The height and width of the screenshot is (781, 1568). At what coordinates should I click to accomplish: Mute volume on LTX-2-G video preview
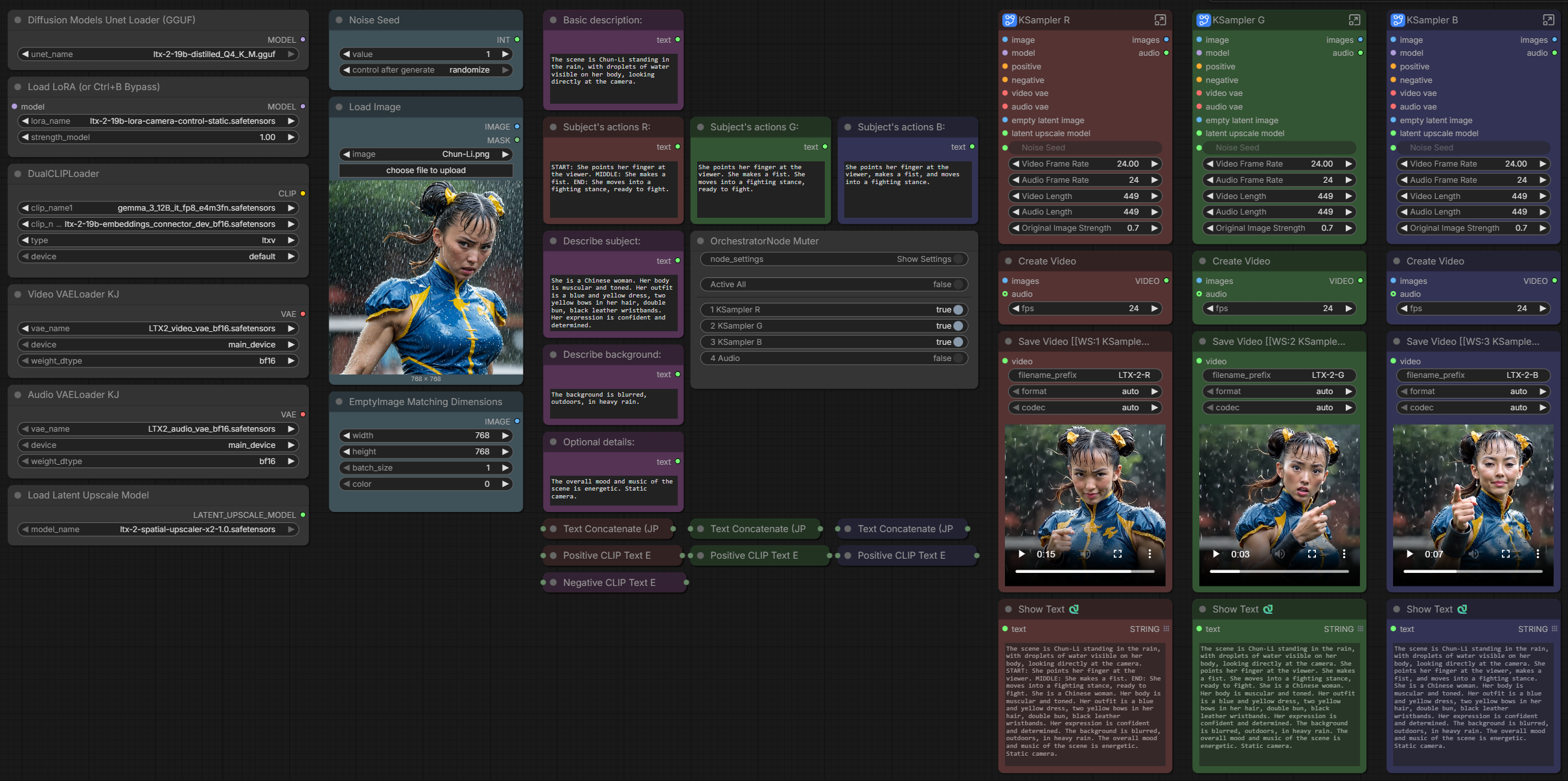click(x=1279, y=554)
